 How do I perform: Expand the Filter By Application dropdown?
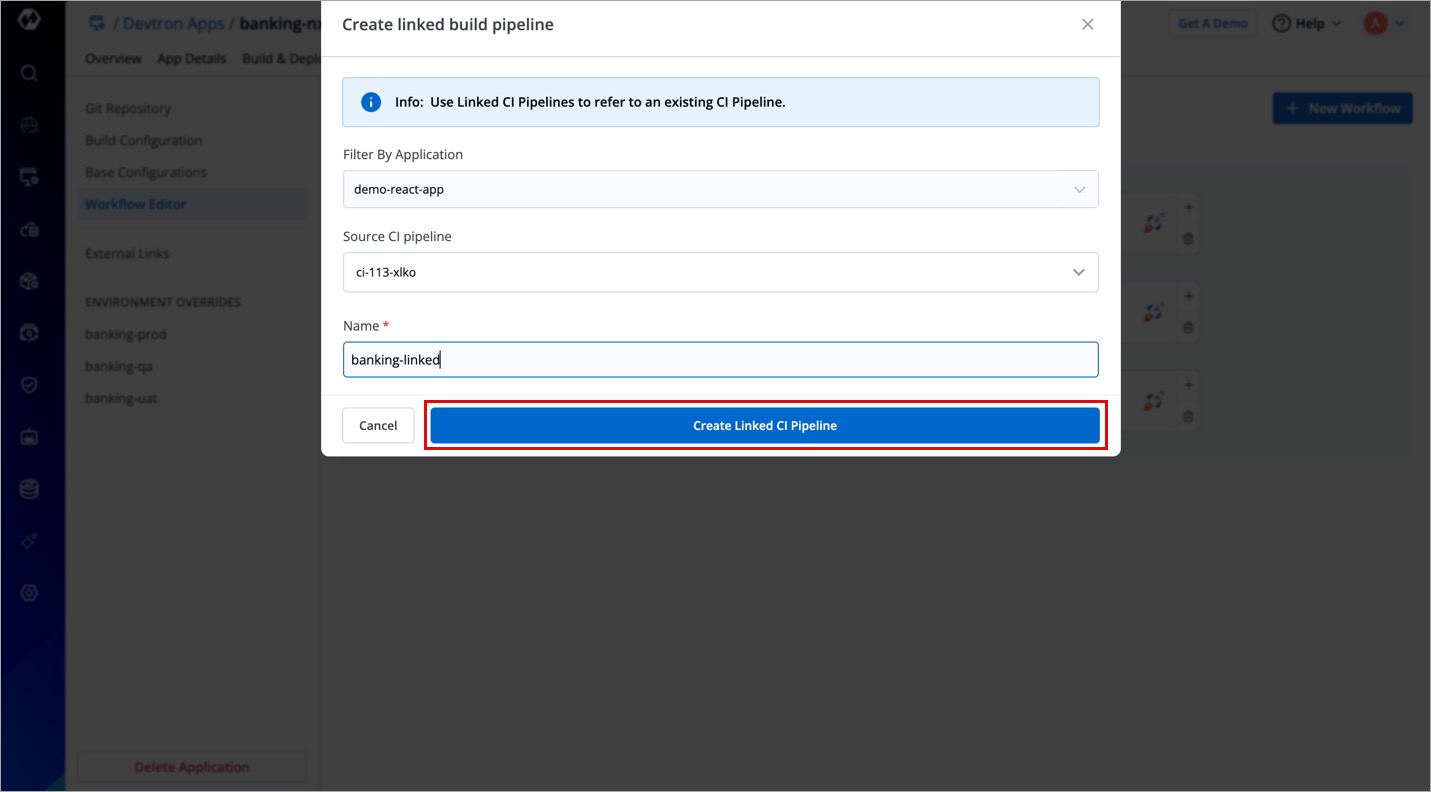tap(720, 190)
